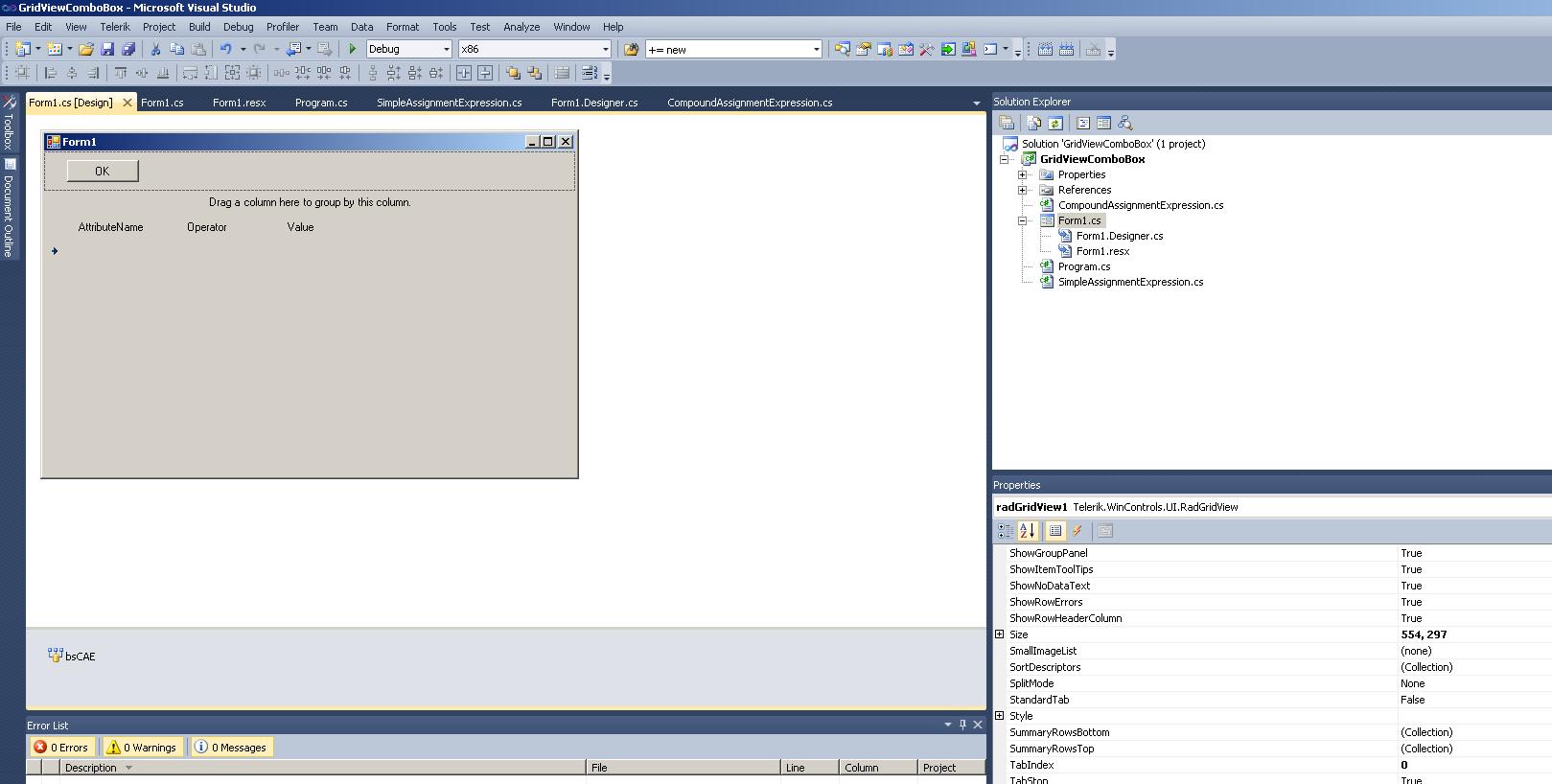The width and height of the screenshot is (1552, 784).
Task: Open the Document Outline side tab
Action: point(9,208)
